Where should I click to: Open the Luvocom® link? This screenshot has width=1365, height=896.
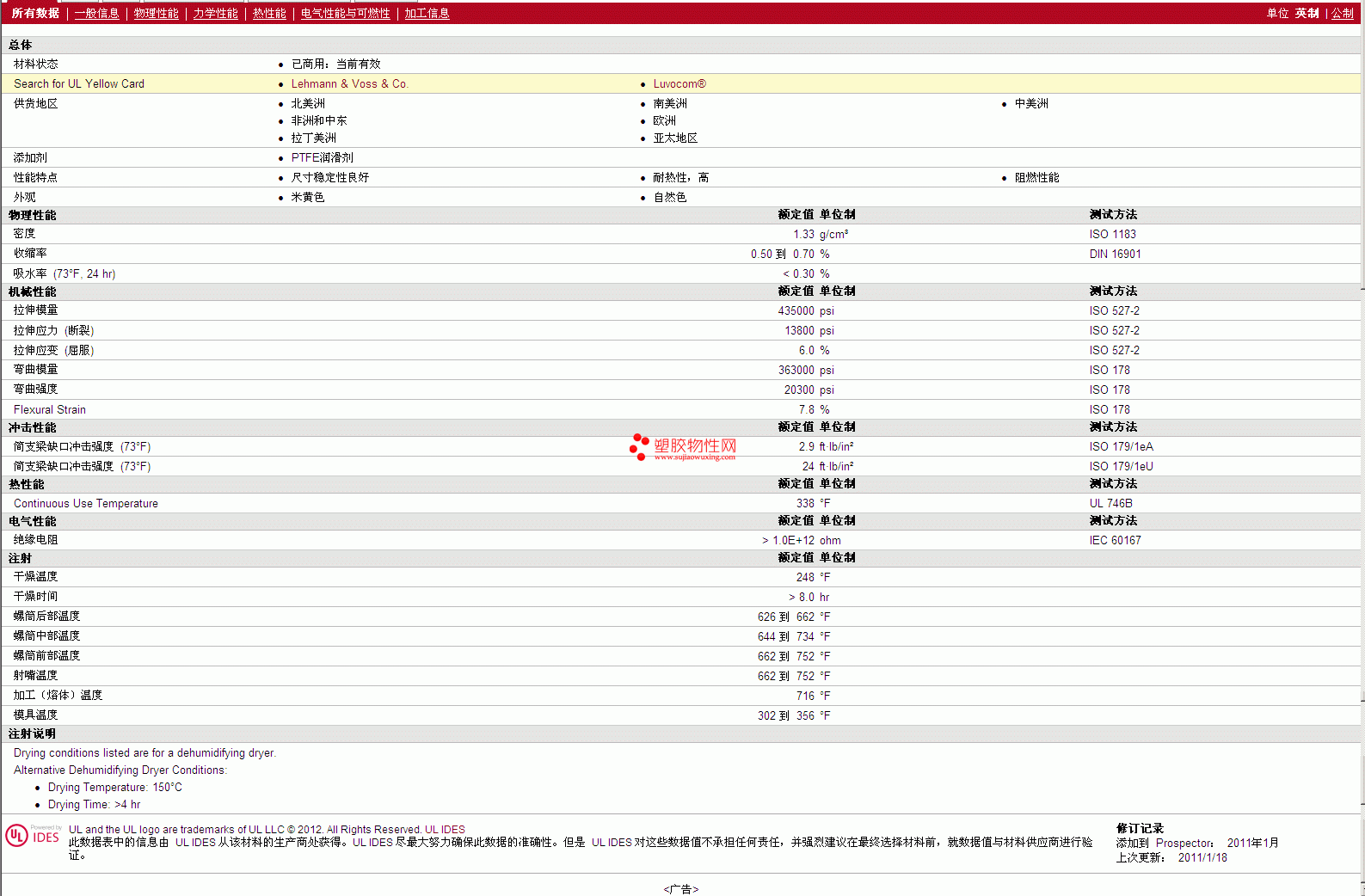679,83
